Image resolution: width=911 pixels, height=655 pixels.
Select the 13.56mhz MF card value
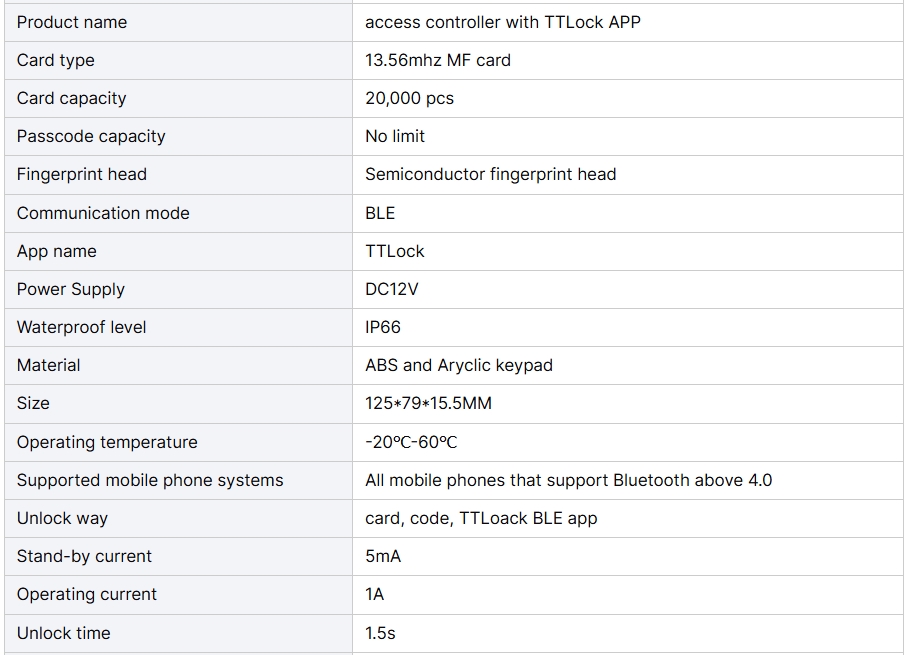pyautogui.click(x=437, y=60)
